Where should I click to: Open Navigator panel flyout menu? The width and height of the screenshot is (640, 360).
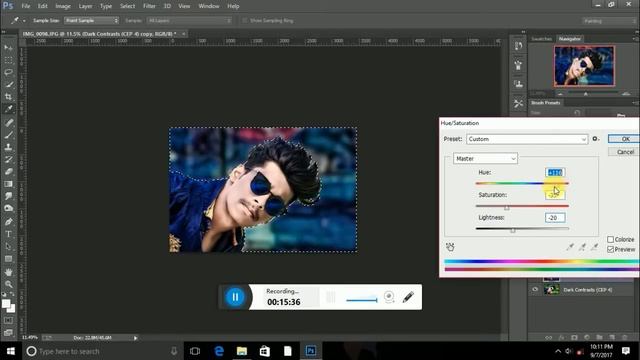click(x=635, y=39)
